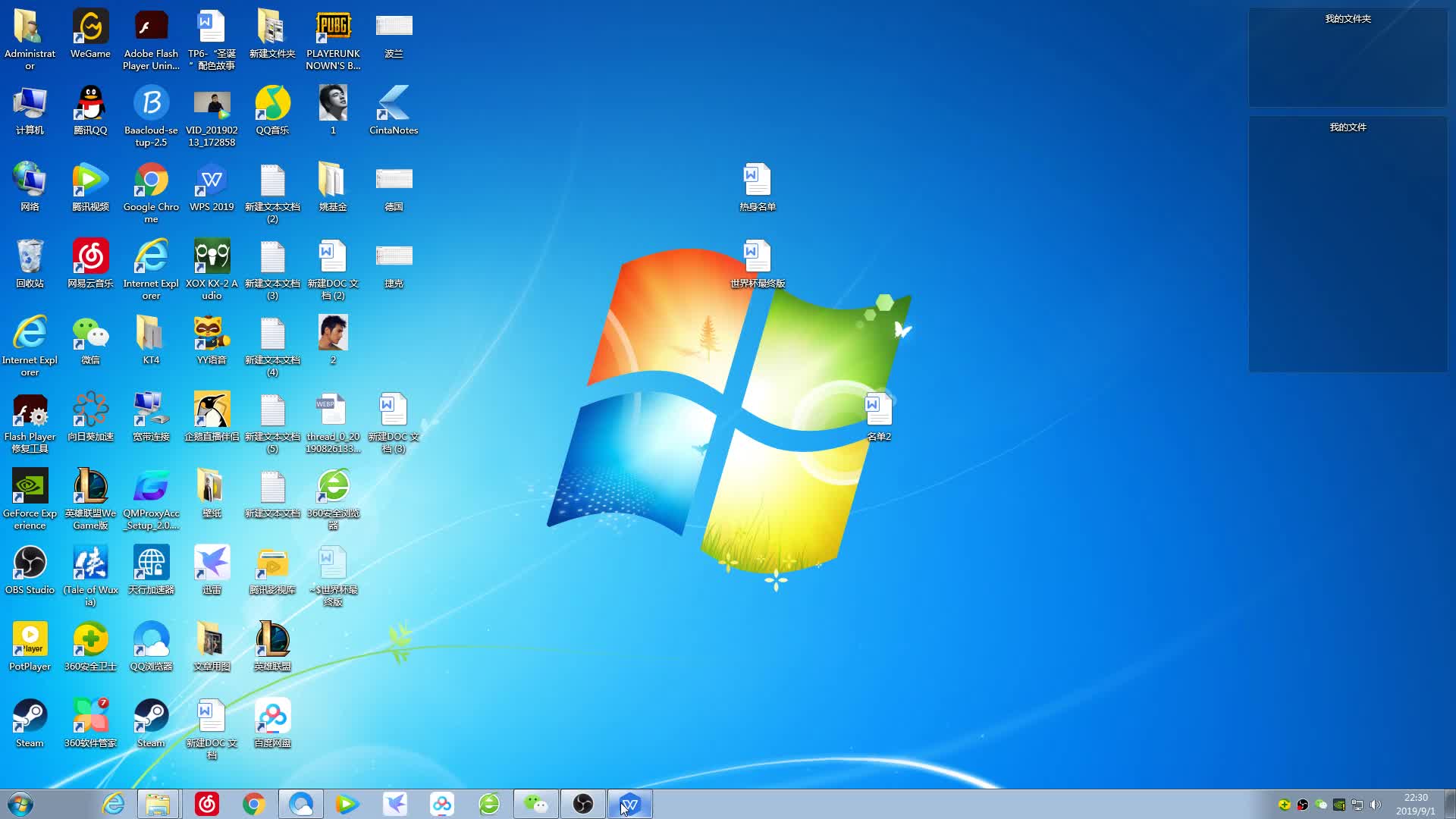Open the file explorer taskbar button
1456x819 pixels.
pos(158,804)
